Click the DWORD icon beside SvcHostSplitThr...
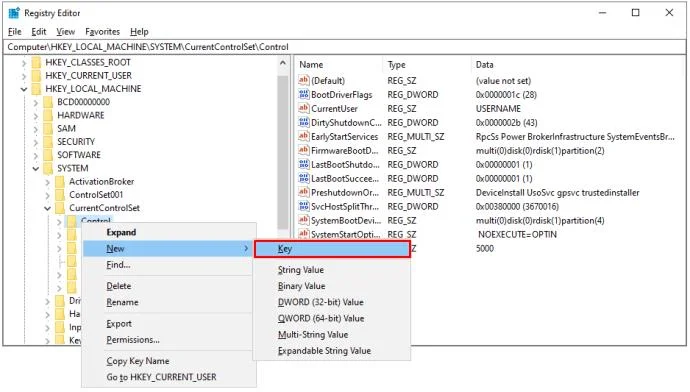Viewport: 690px width, 392px height. click(303, 206)
